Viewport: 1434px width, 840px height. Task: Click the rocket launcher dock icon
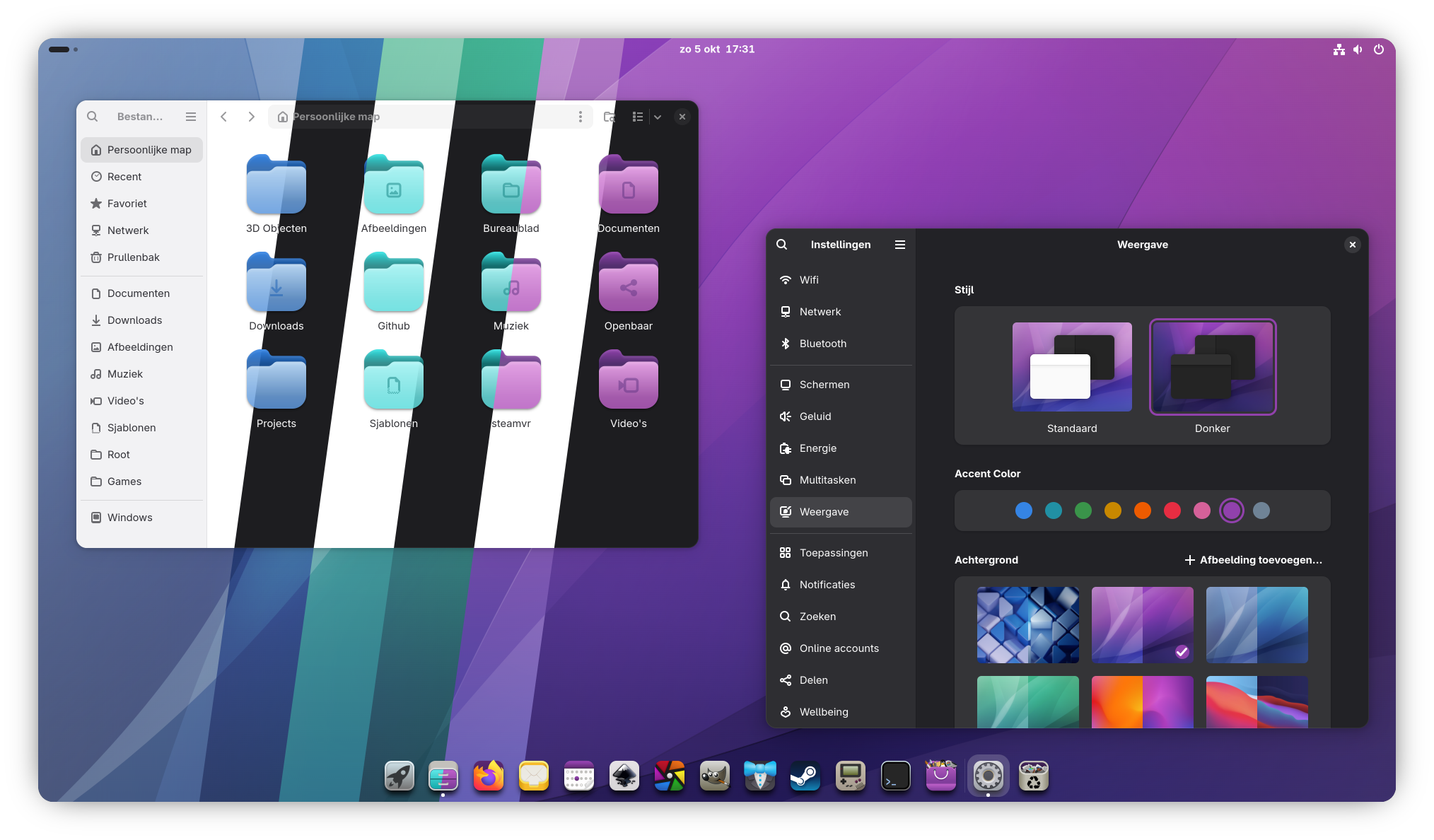pyautogui.click(x=400, y=776)
